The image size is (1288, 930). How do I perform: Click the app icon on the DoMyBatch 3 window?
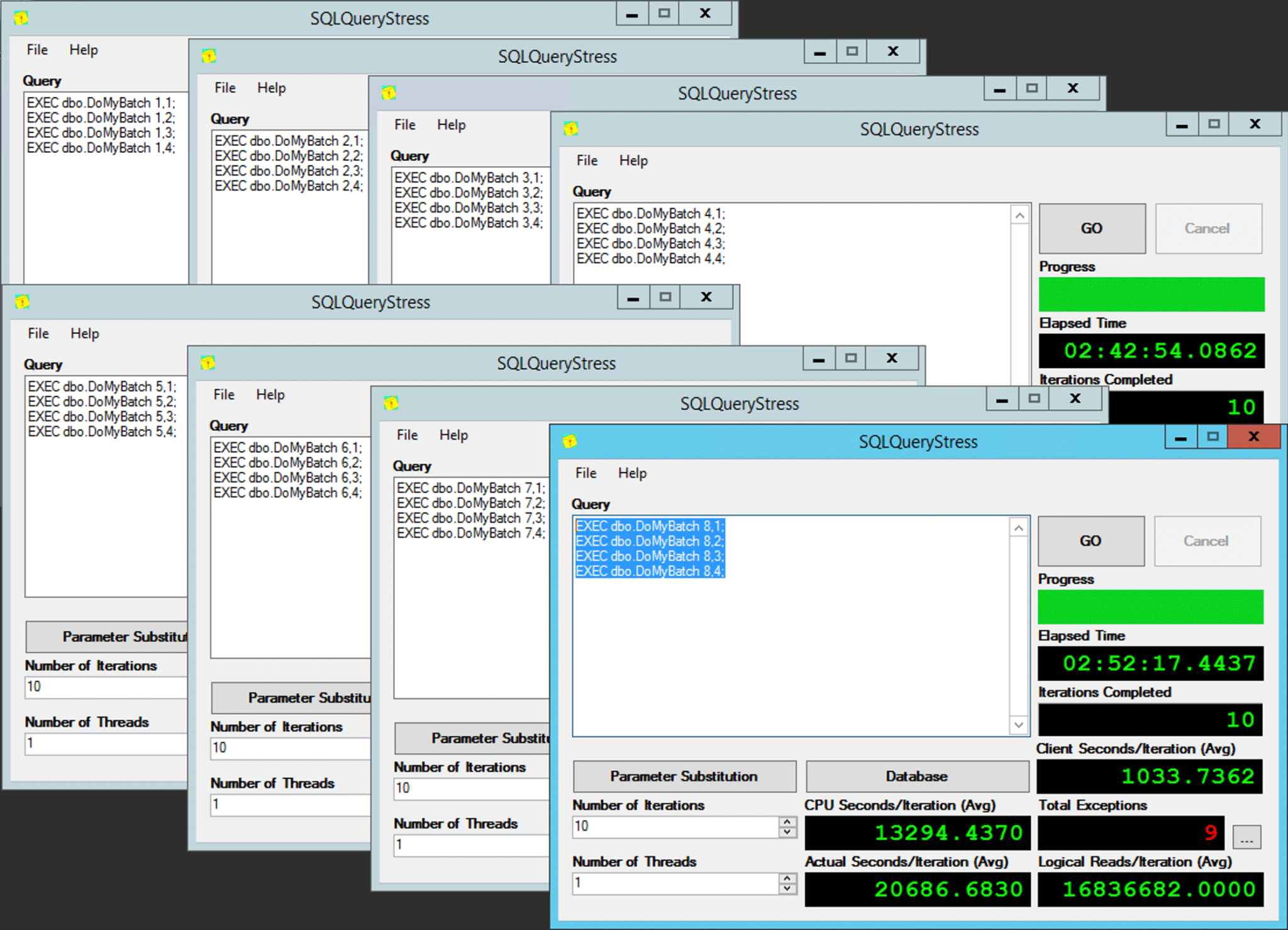click(x=388, y=93)
